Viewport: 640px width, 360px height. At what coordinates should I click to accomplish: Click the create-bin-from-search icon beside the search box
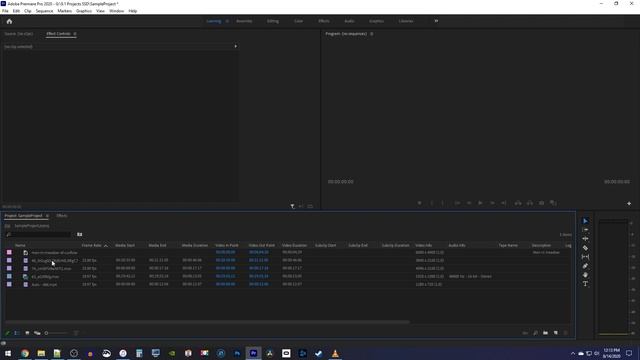pyautogui.click(x=80, y=234)
